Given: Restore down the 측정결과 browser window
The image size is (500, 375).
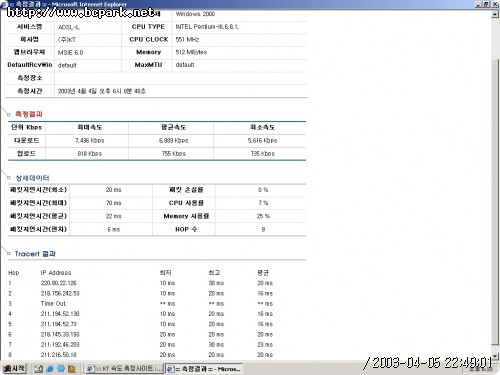Looking at the screenshot, I should tap(486, 4).
